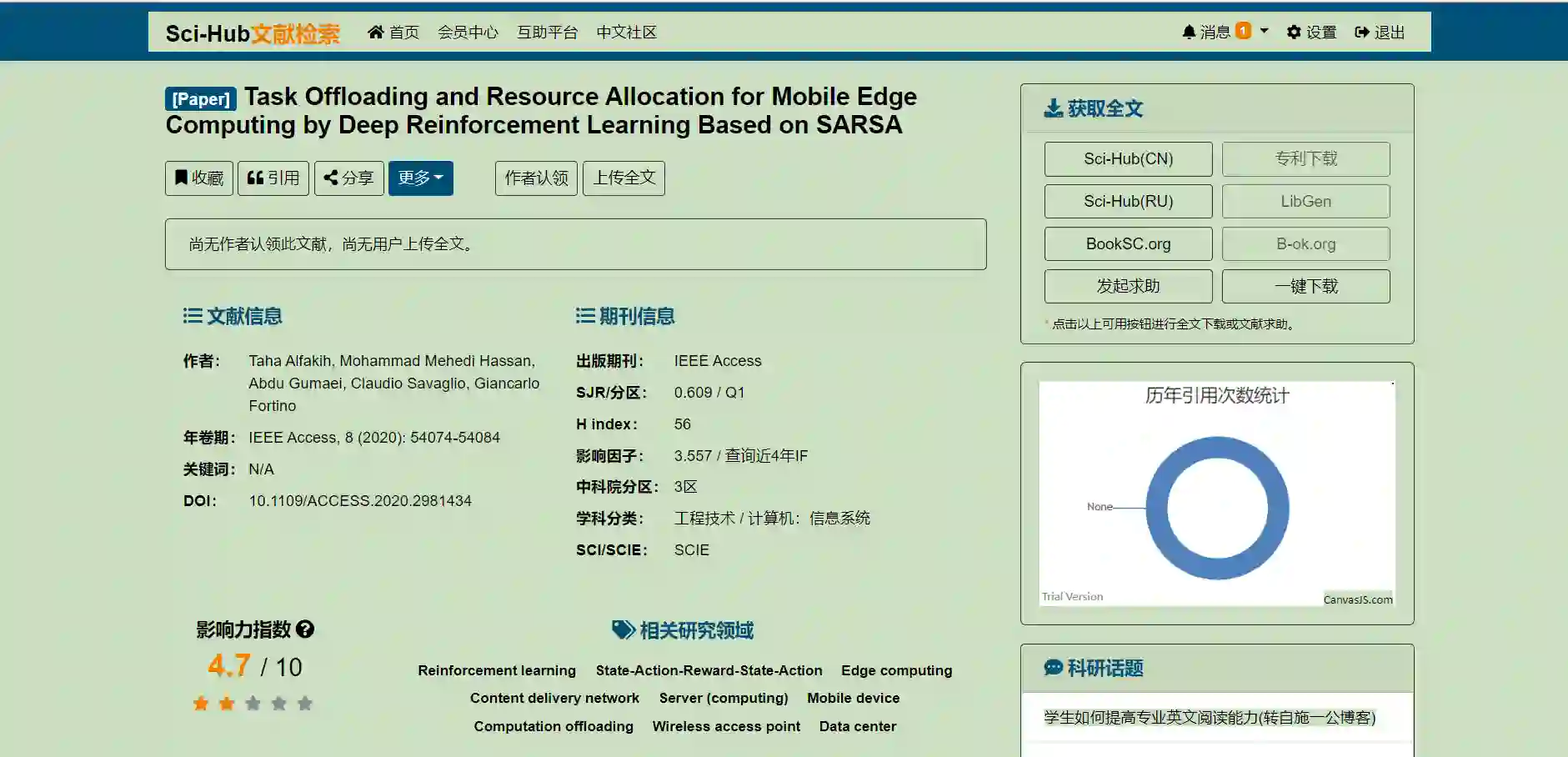Screen dimensions: 1568x757
Task: Click the 影响力指数 help question icon
Action: point(305,629)
